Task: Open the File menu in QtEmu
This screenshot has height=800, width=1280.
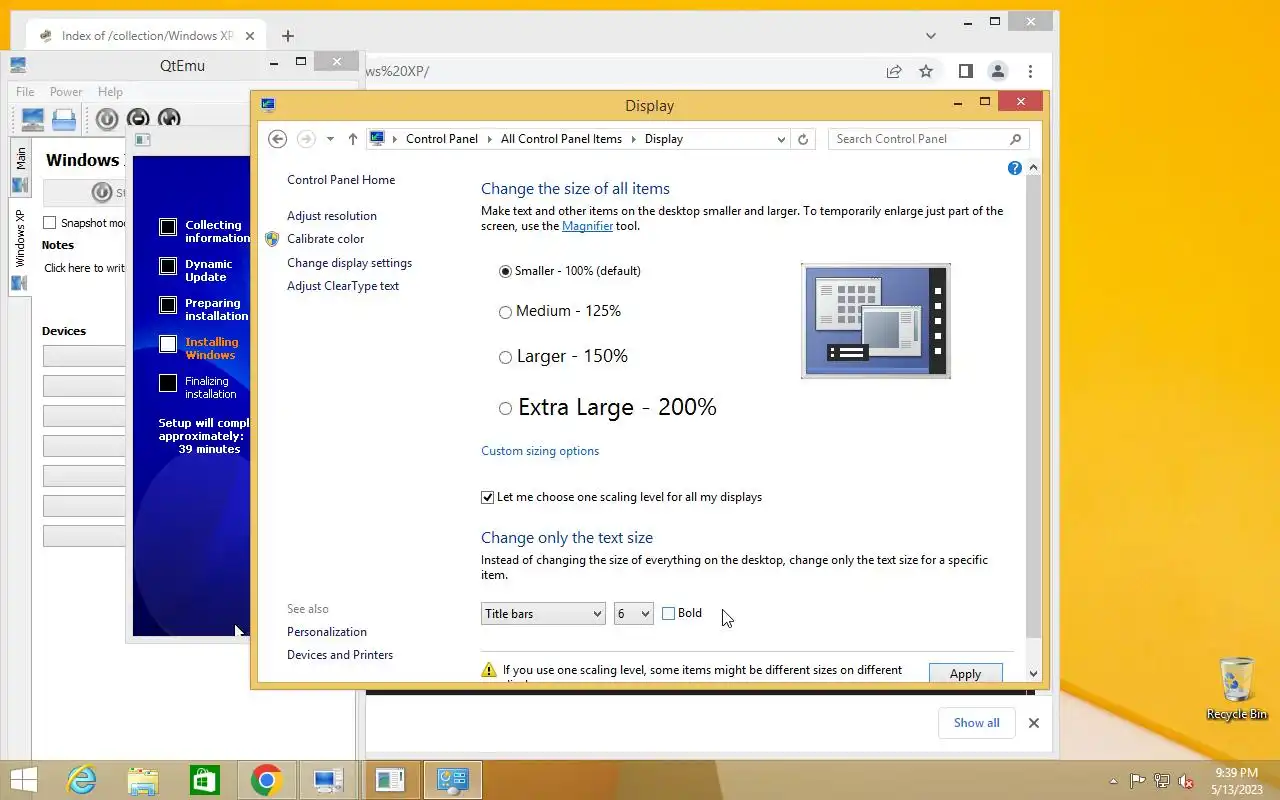Action: [25, 92]
